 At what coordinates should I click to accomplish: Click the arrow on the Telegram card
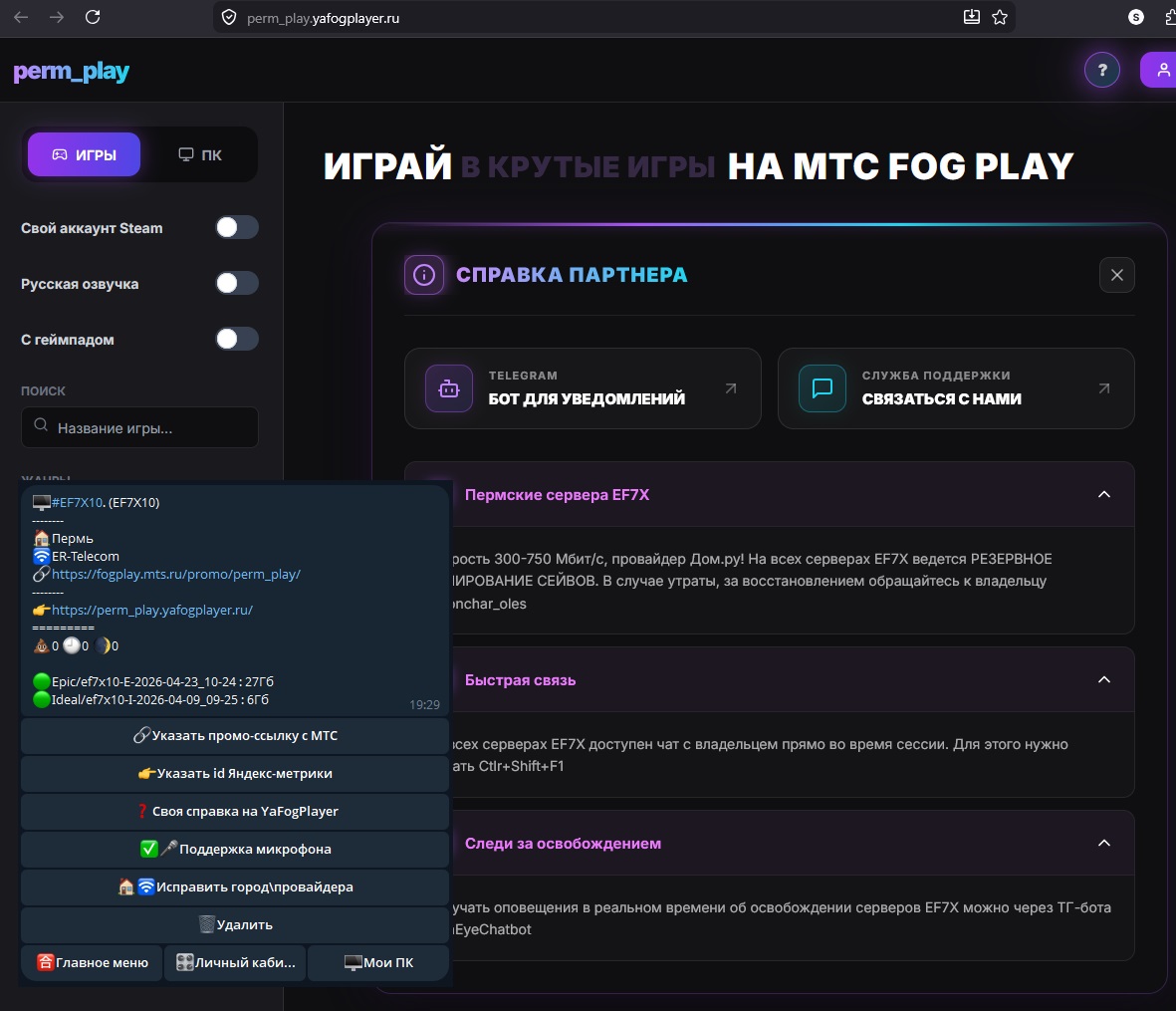[x=731, y=388]
